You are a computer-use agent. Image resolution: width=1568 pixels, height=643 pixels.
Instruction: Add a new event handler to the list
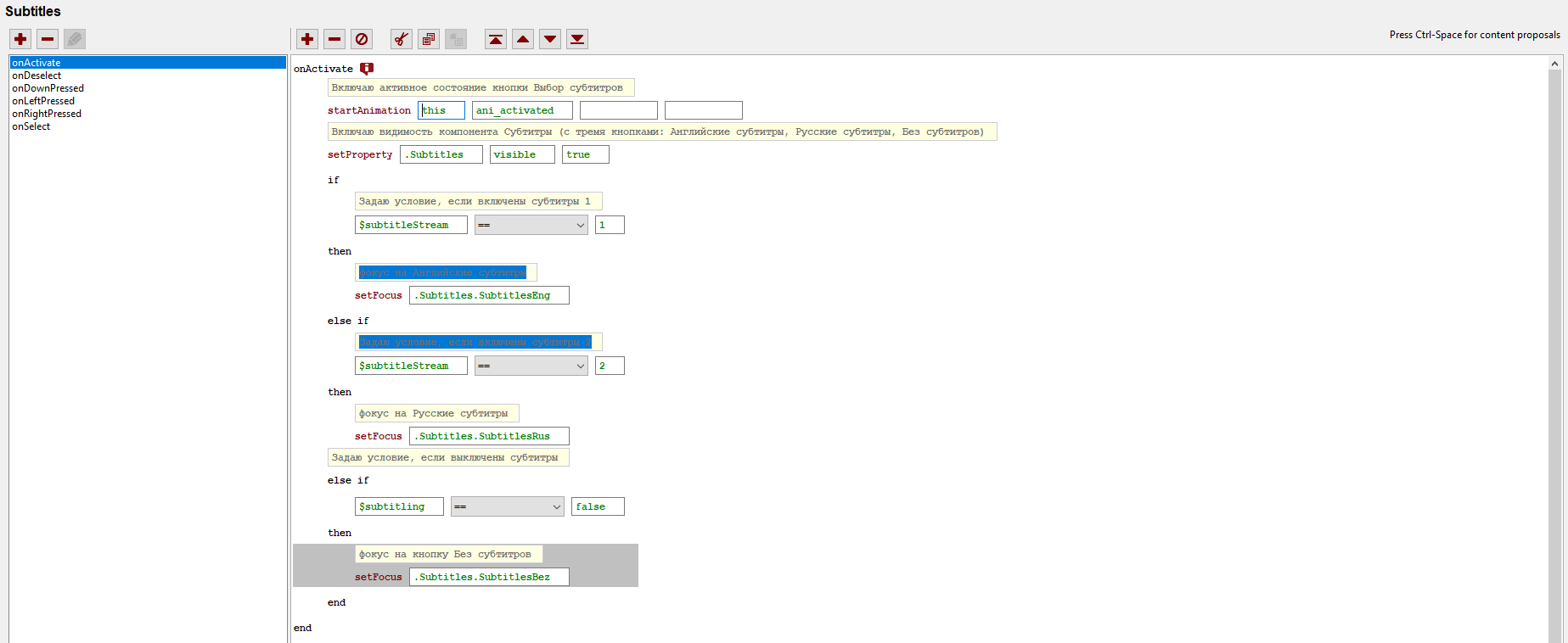tap(20, 39)
